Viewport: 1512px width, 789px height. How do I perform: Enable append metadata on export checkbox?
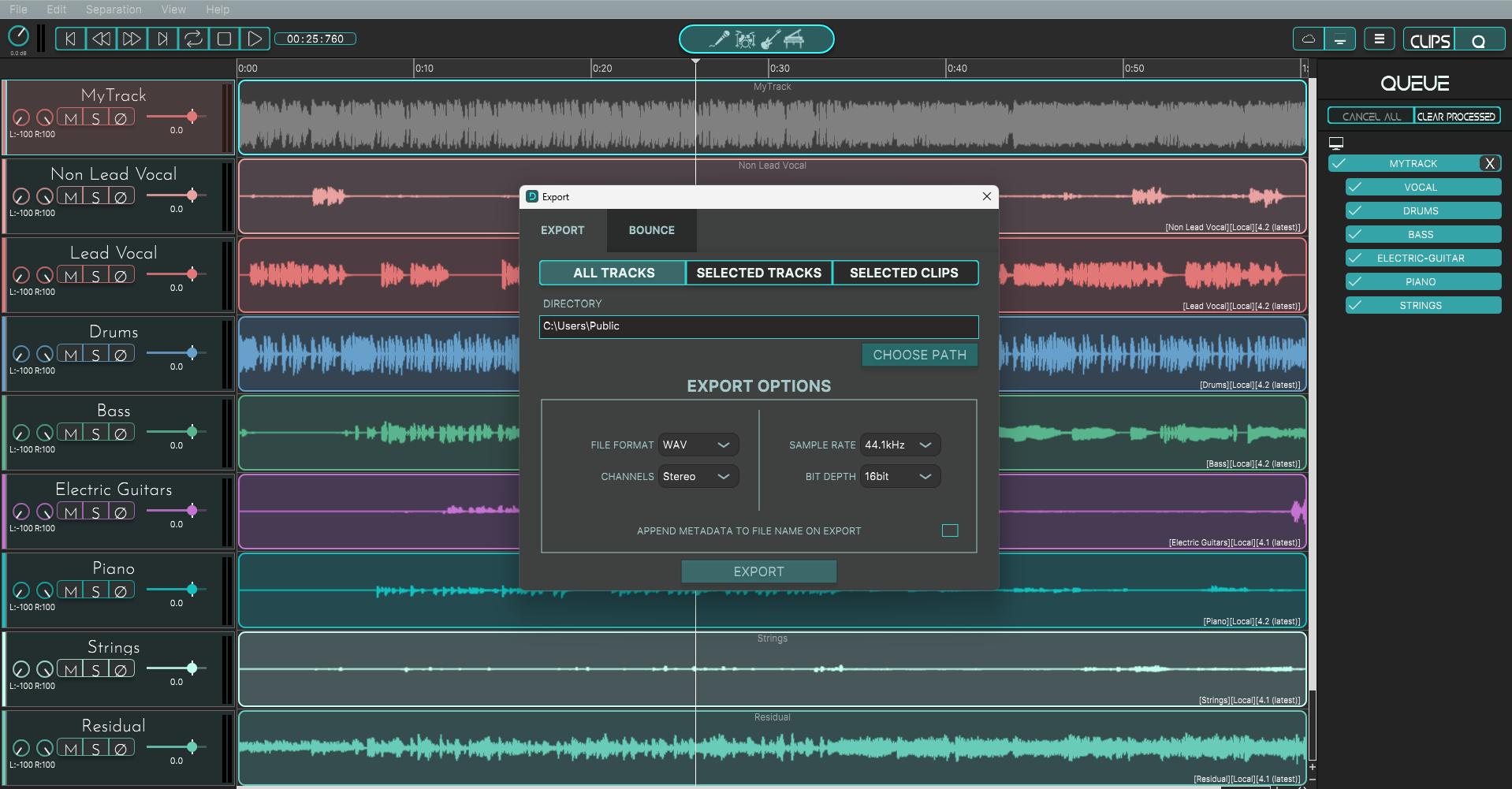(x=949, y=530)
